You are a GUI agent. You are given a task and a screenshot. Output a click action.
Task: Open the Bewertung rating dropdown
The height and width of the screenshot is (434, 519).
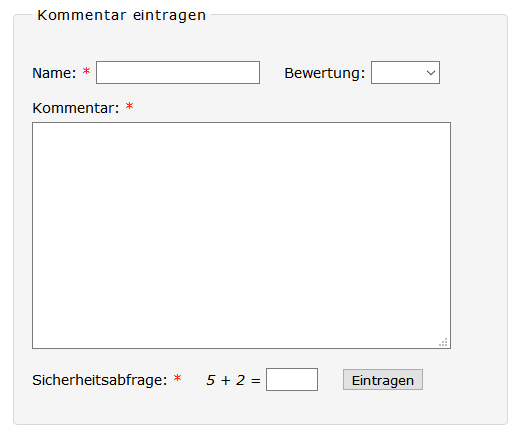[x=405, y=72]
